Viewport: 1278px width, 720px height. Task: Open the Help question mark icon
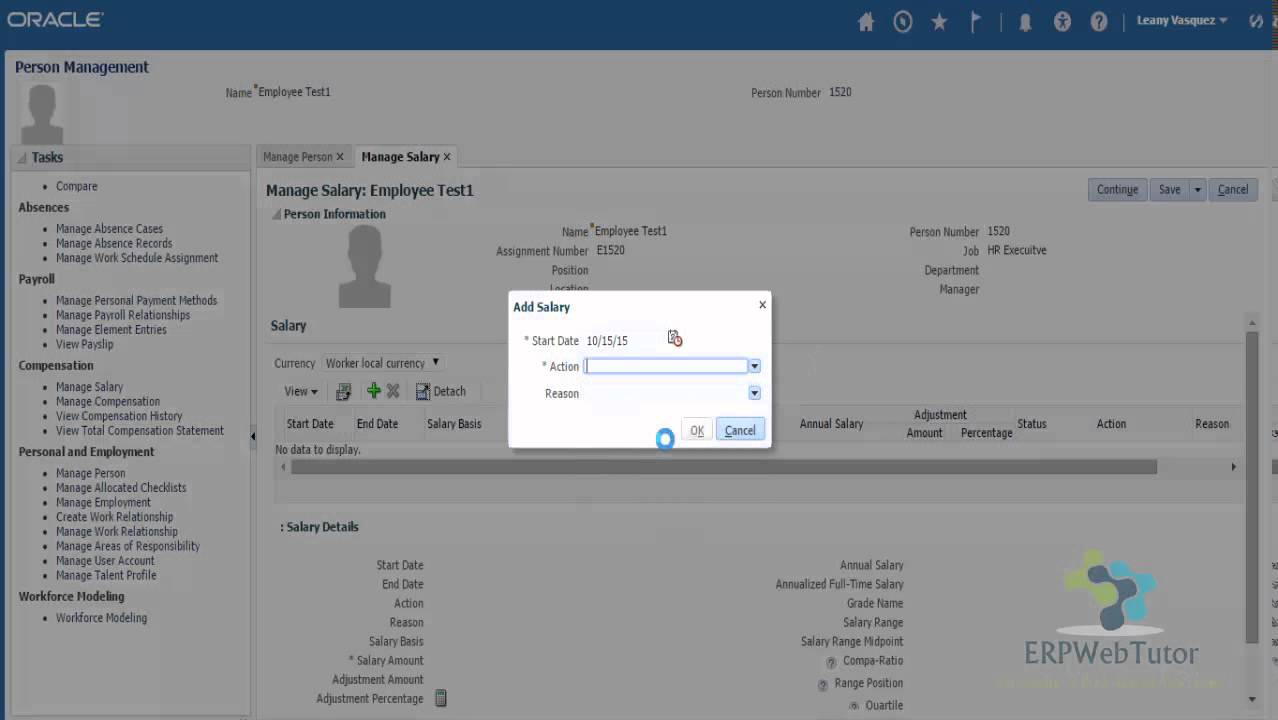click(x=1099, y=22)
